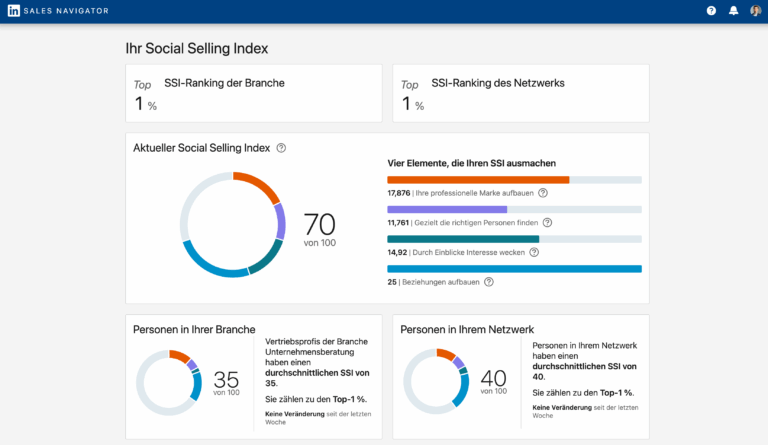768x445 pixels.
Task: Click the 40 von 100 score
Action: [493, 381]
